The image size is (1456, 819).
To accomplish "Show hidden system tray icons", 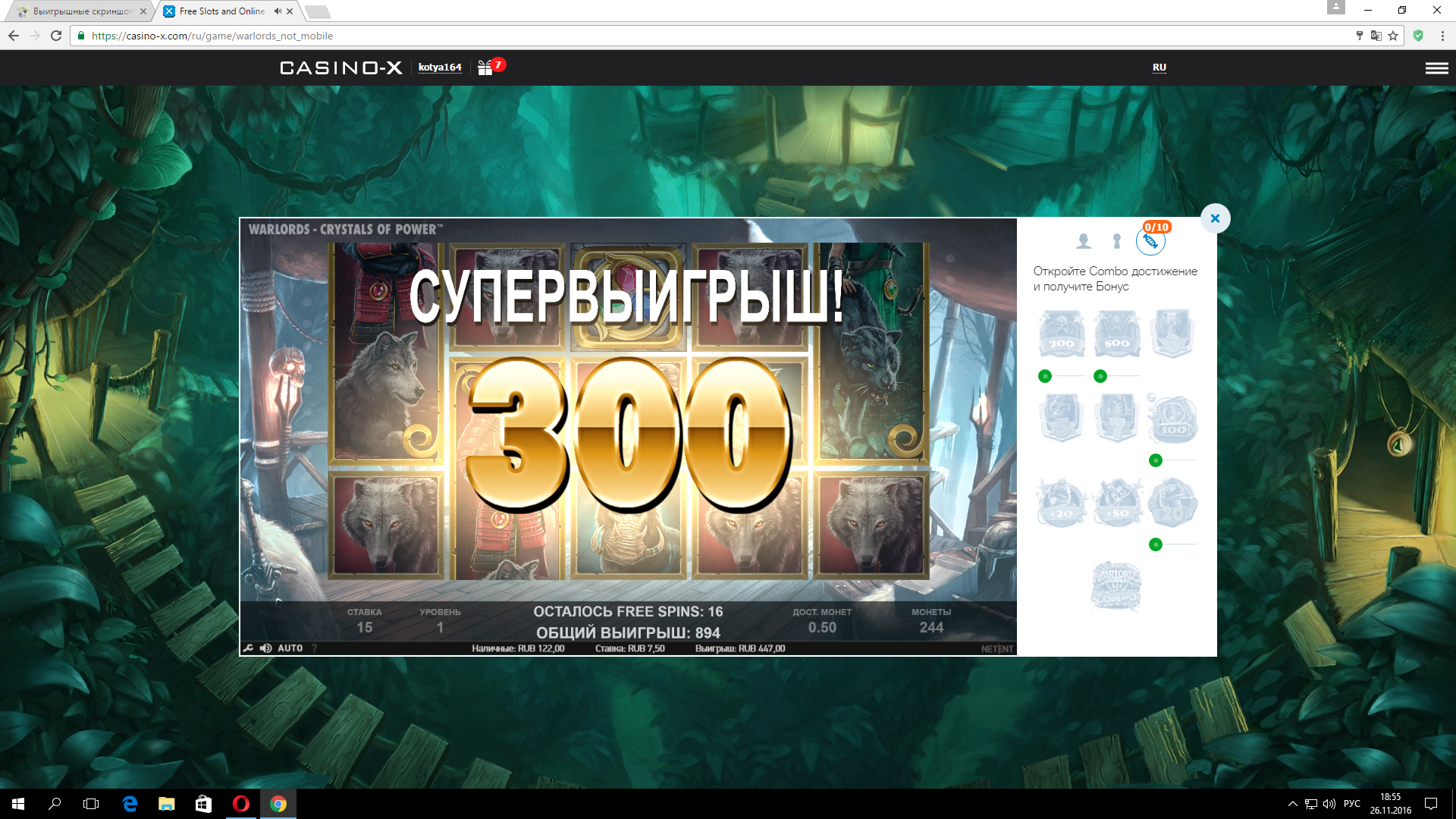I will [x=1292, y=804].
